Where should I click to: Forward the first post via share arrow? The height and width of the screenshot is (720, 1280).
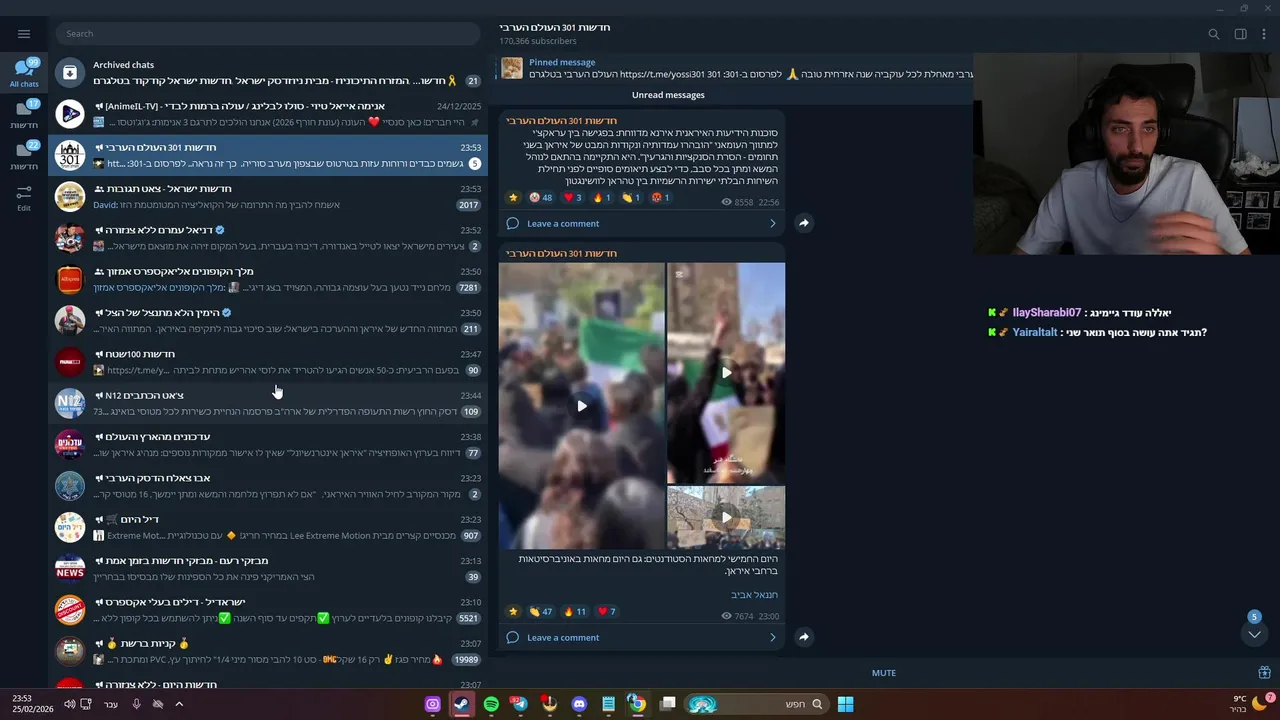[804, 223]
